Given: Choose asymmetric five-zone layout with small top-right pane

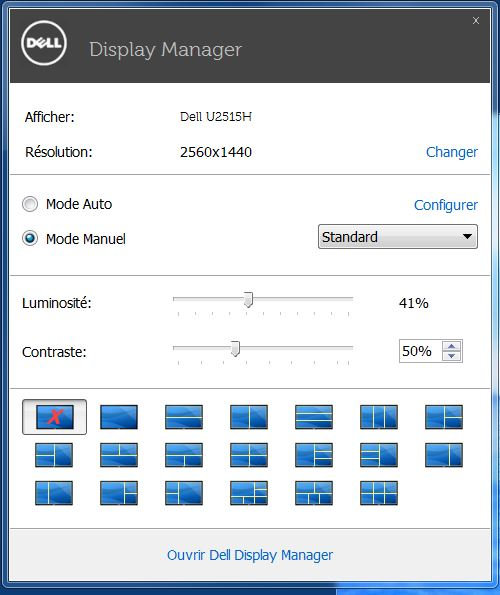Looking at the screenshot, I should [249, 493].
